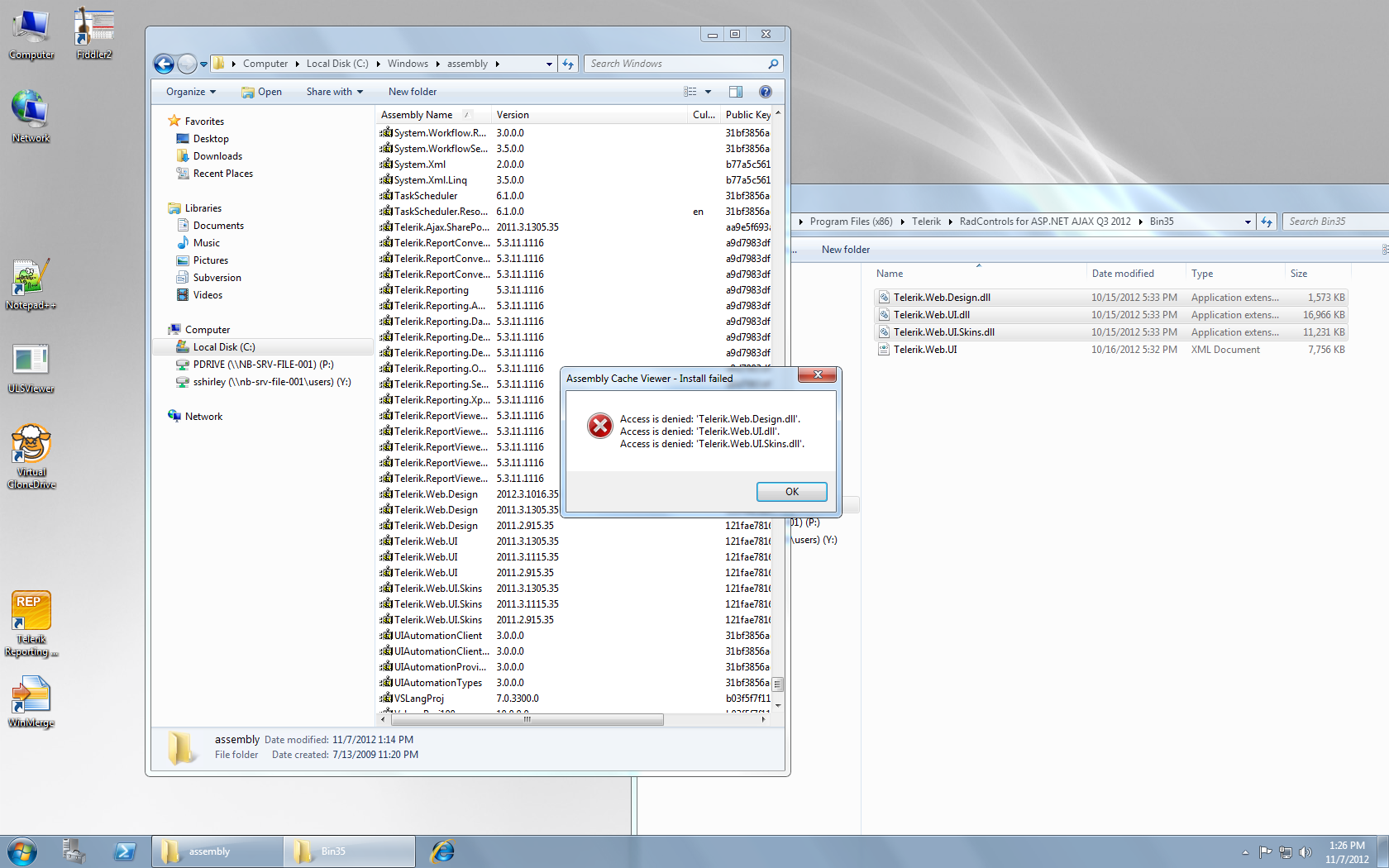1389x868 pixels.
Task: Open the view options dropdown arrow
Action: (x=708, y=92)
